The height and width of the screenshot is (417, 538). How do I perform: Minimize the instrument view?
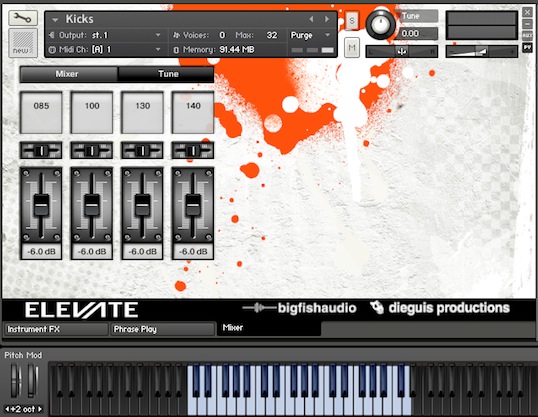pos(527,24)
